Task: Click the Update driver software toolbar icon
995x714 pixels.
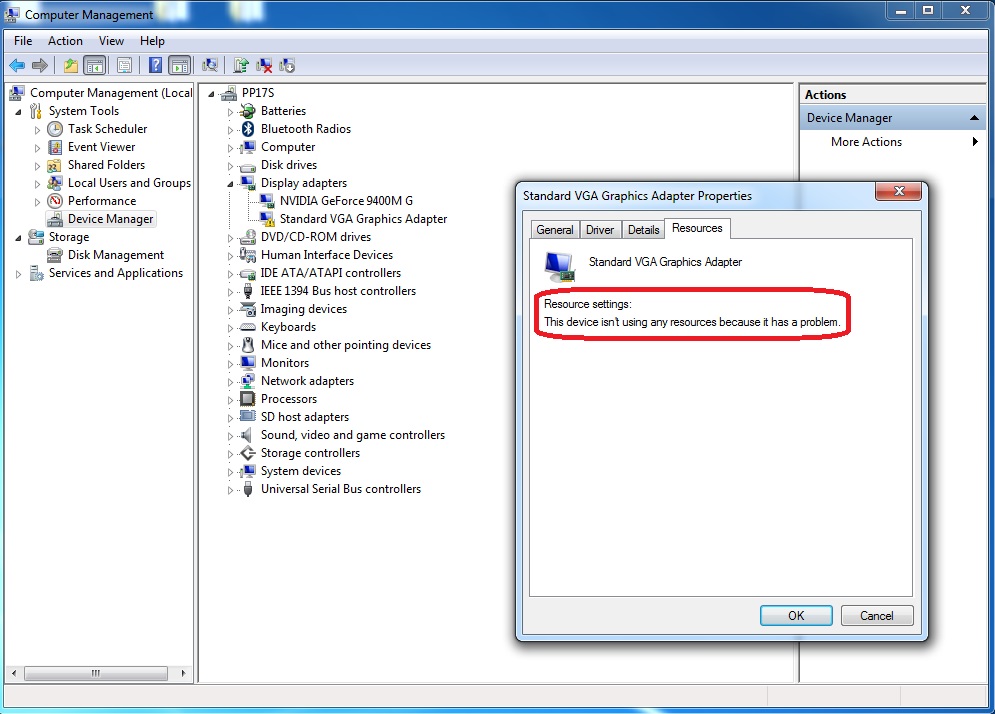Action: 241,65
